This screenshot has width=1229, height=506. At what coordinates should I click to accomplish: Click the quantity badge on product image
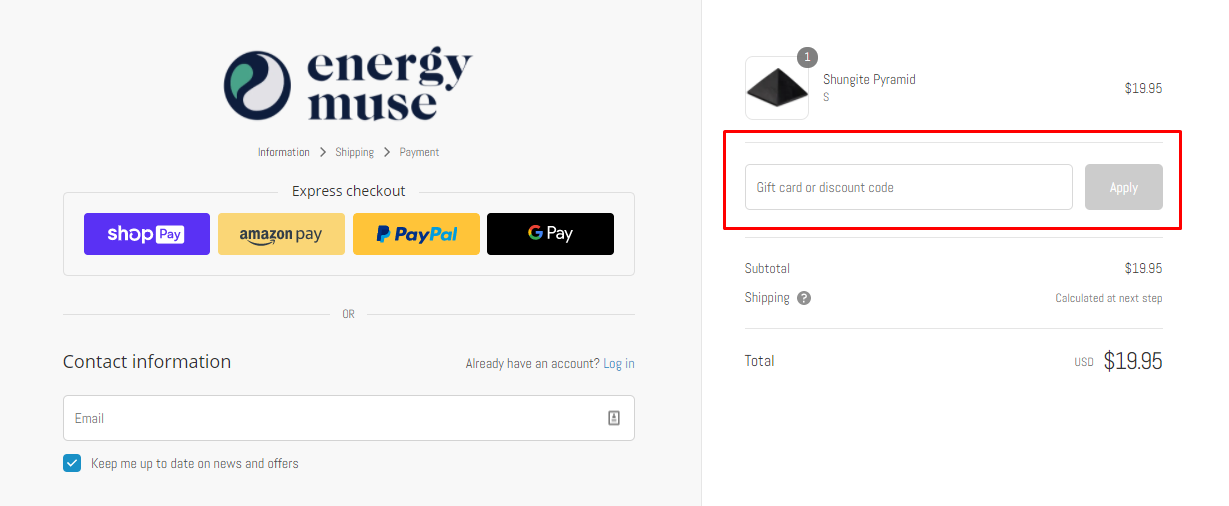click(x=807, y=57)
